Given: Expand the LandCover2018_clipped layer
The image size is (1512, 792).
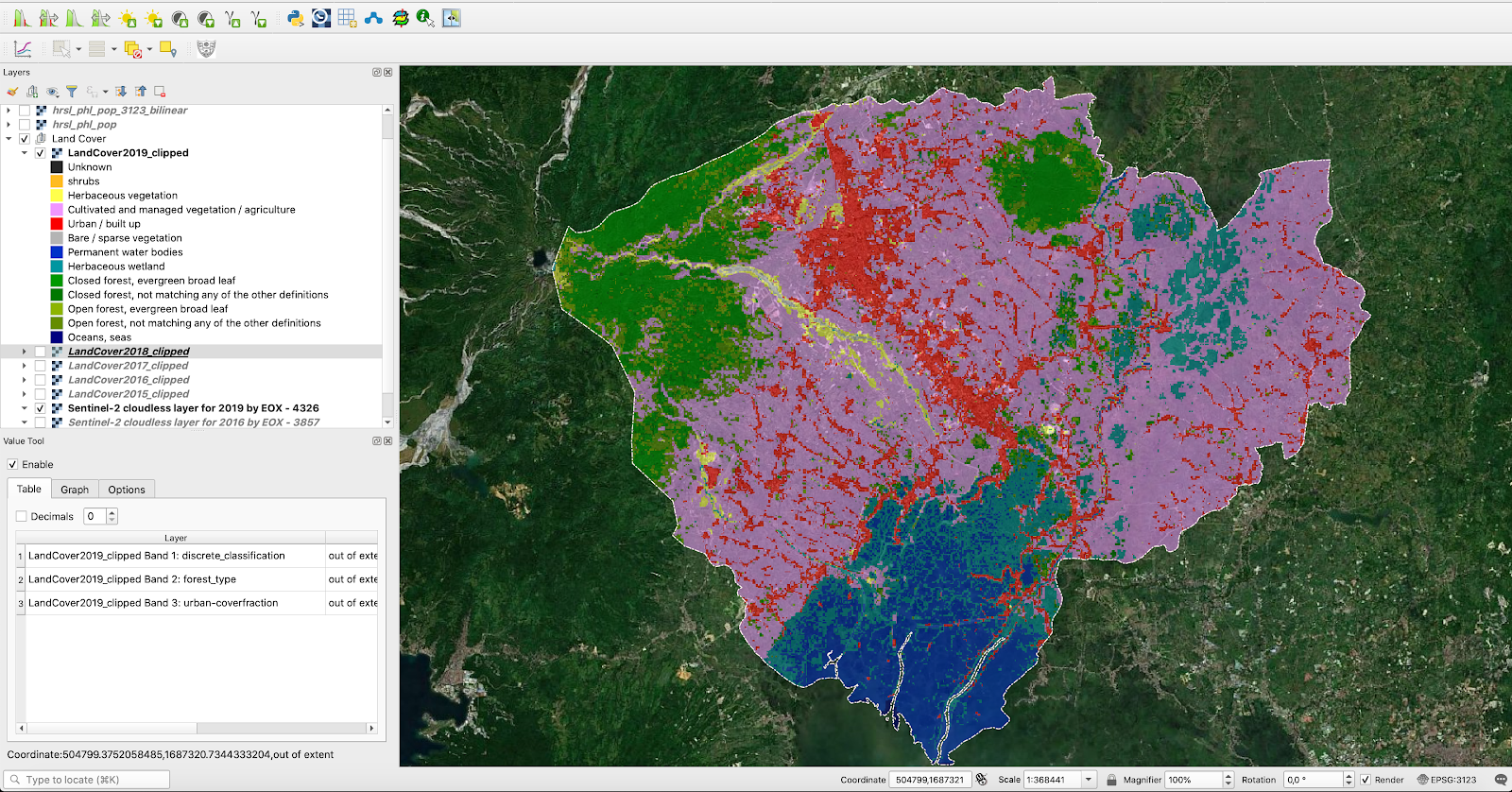Looking at the screenshot, I should click(25, 352).
